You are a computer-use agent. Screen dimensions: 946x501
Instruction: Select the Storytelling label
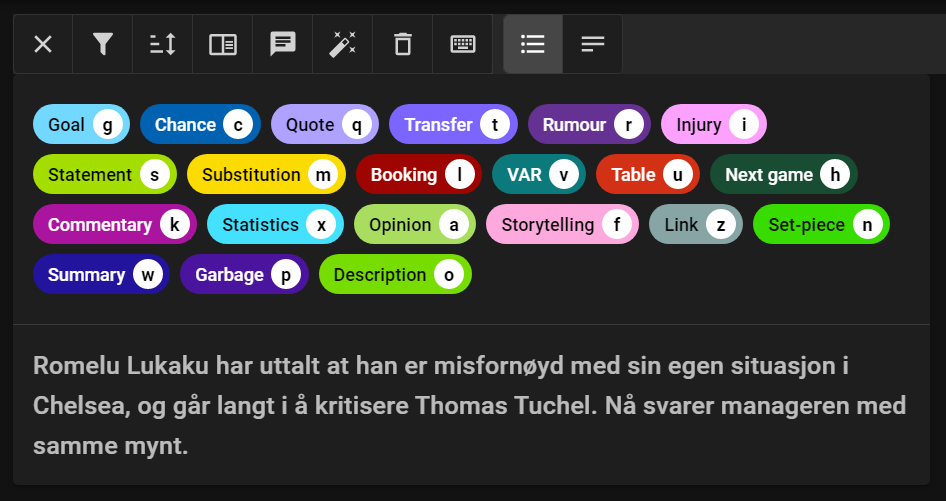562,225
